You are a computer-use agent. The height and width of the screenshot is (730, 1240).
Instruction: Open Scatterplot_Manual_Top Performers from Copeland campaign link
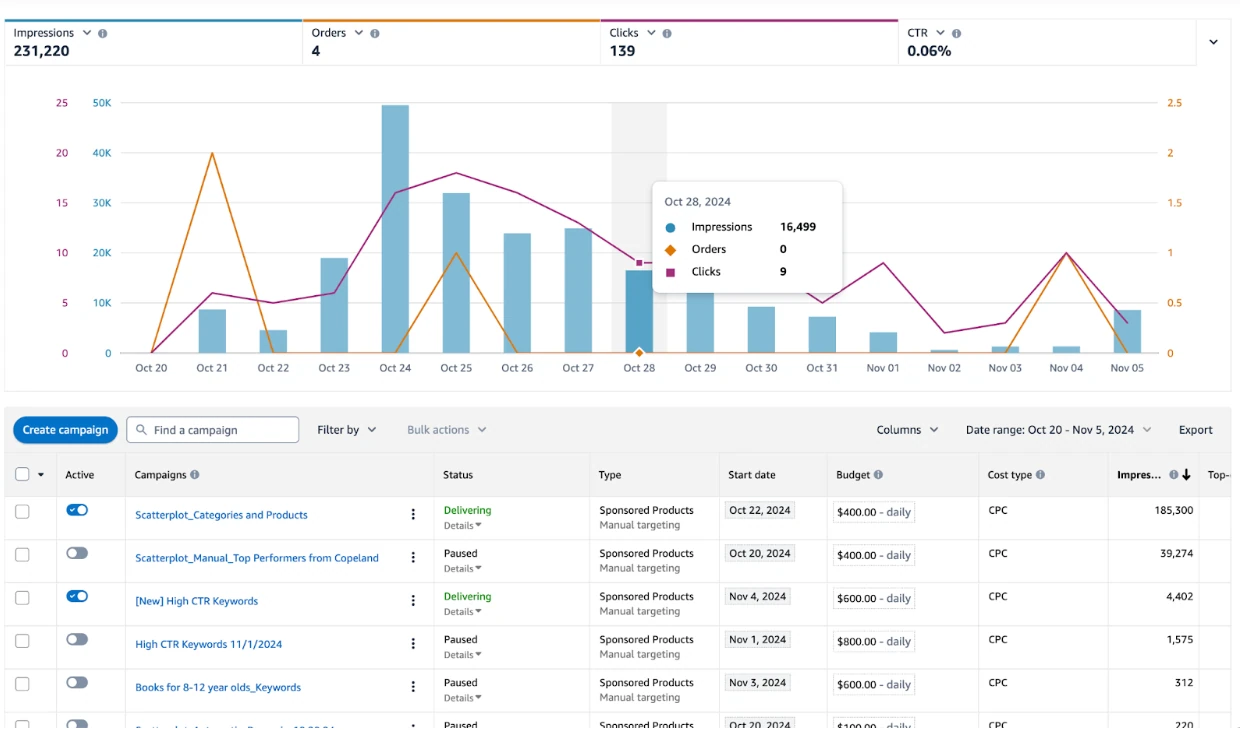tap(257, 558)
